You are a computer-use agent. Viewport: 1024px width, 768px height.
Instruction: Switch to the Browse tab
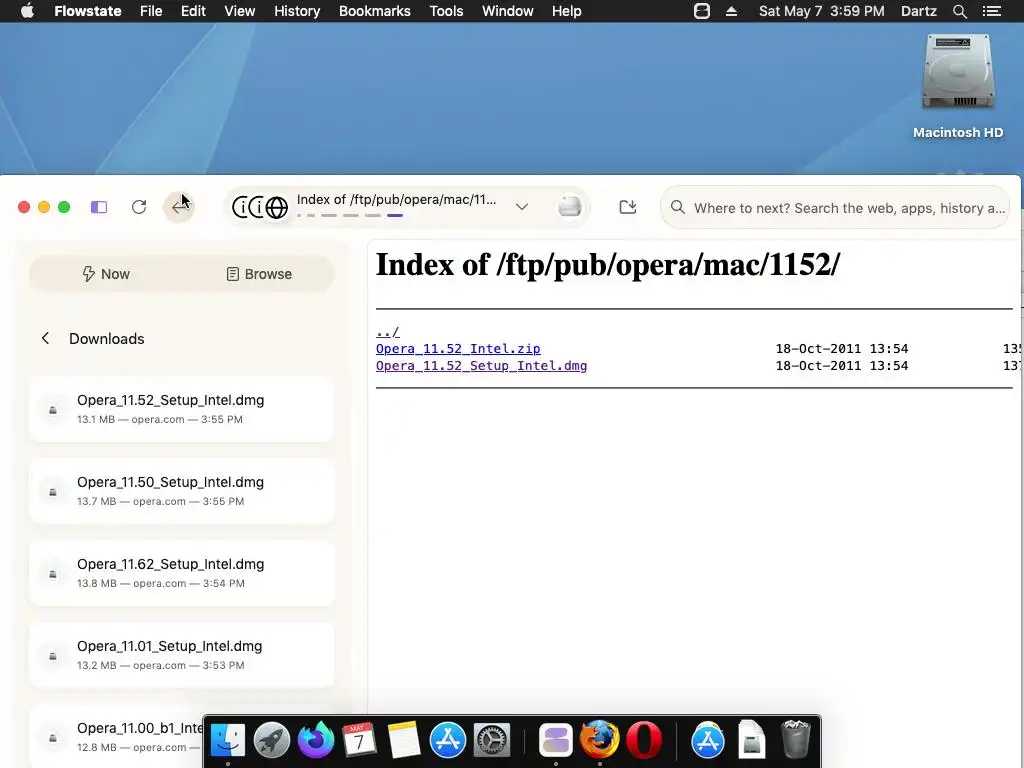(259, 274)
